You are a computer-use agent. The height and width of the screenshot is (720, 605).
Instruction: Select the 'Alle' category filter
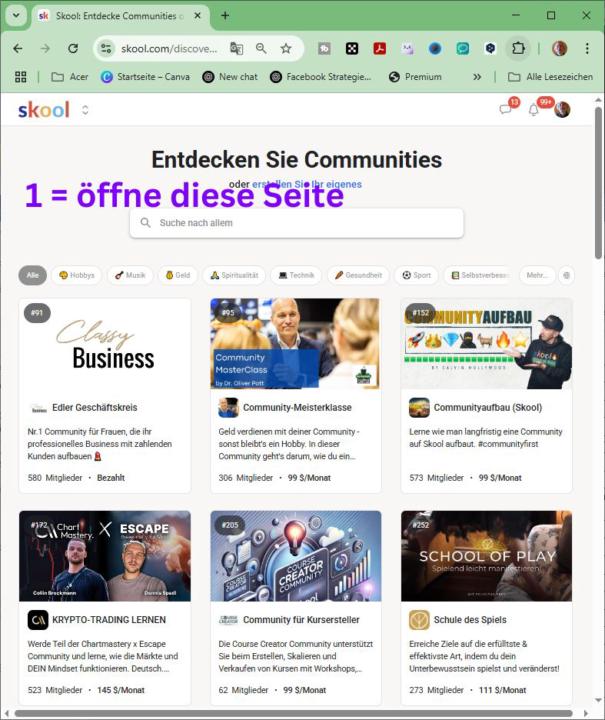coord(33,275)
